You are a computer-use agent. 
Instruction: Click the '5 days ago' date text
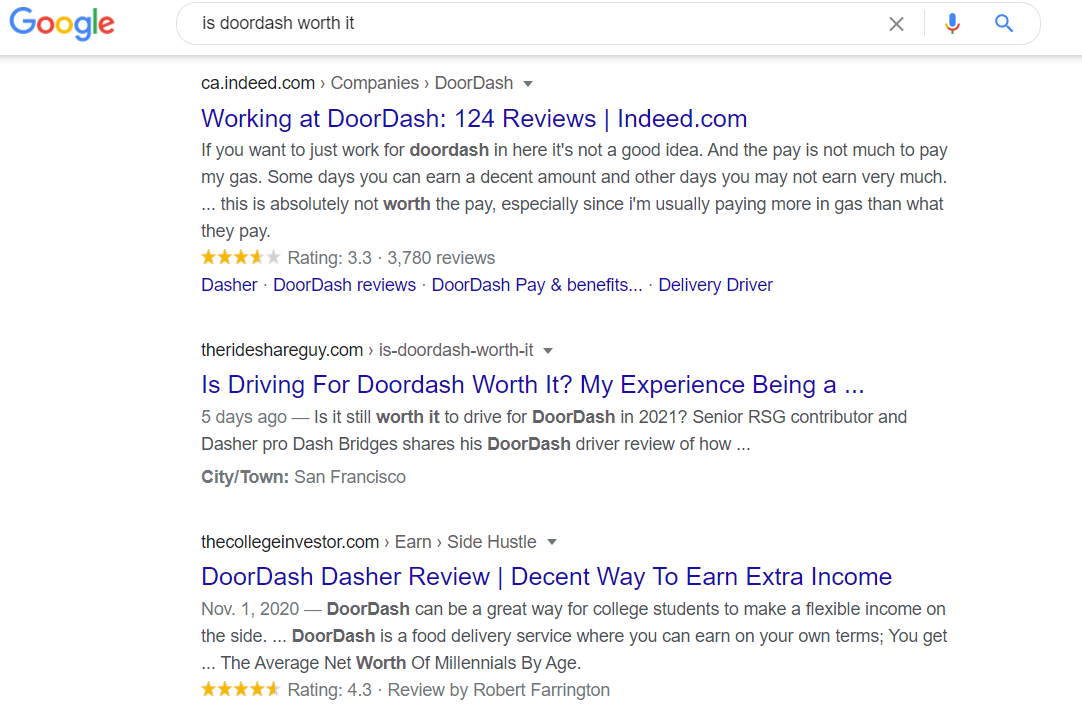click(244, 417)
